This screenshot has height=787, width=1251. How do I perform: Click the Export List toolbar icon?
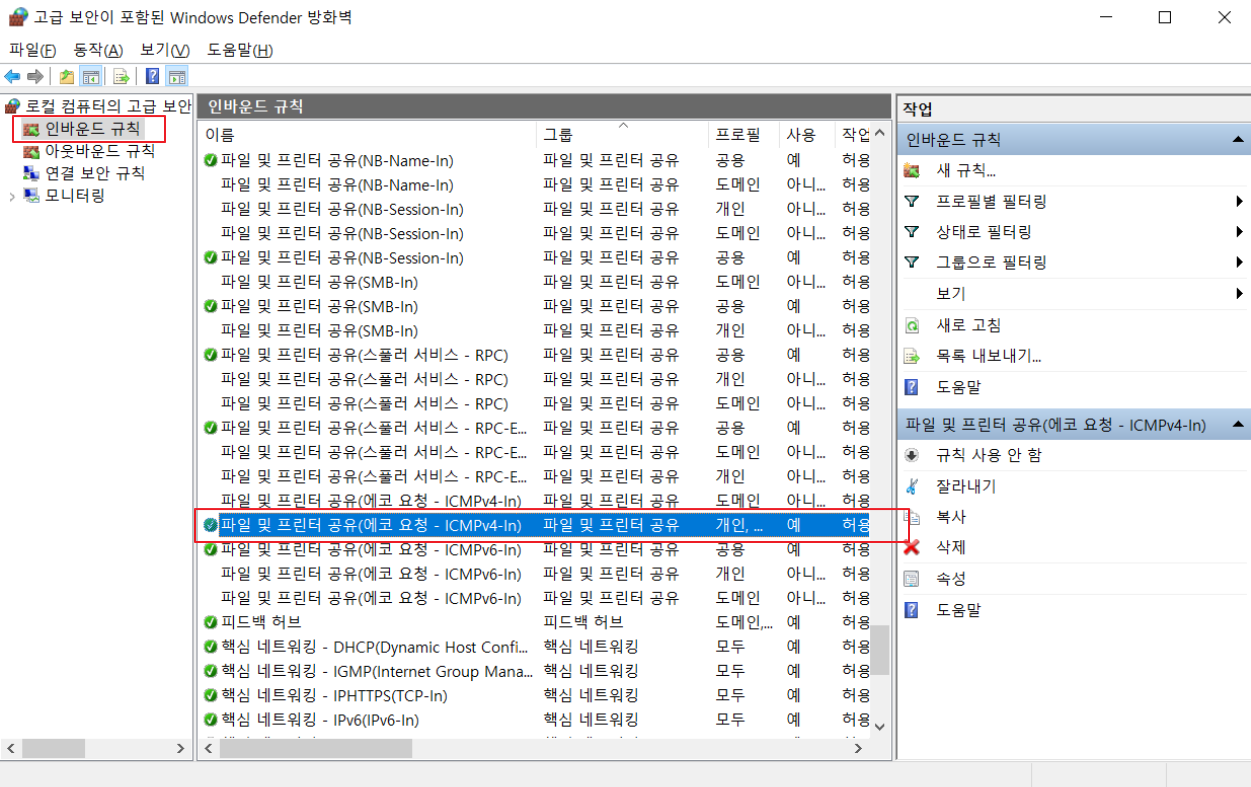pyautogui.click(x=121, y=77)
